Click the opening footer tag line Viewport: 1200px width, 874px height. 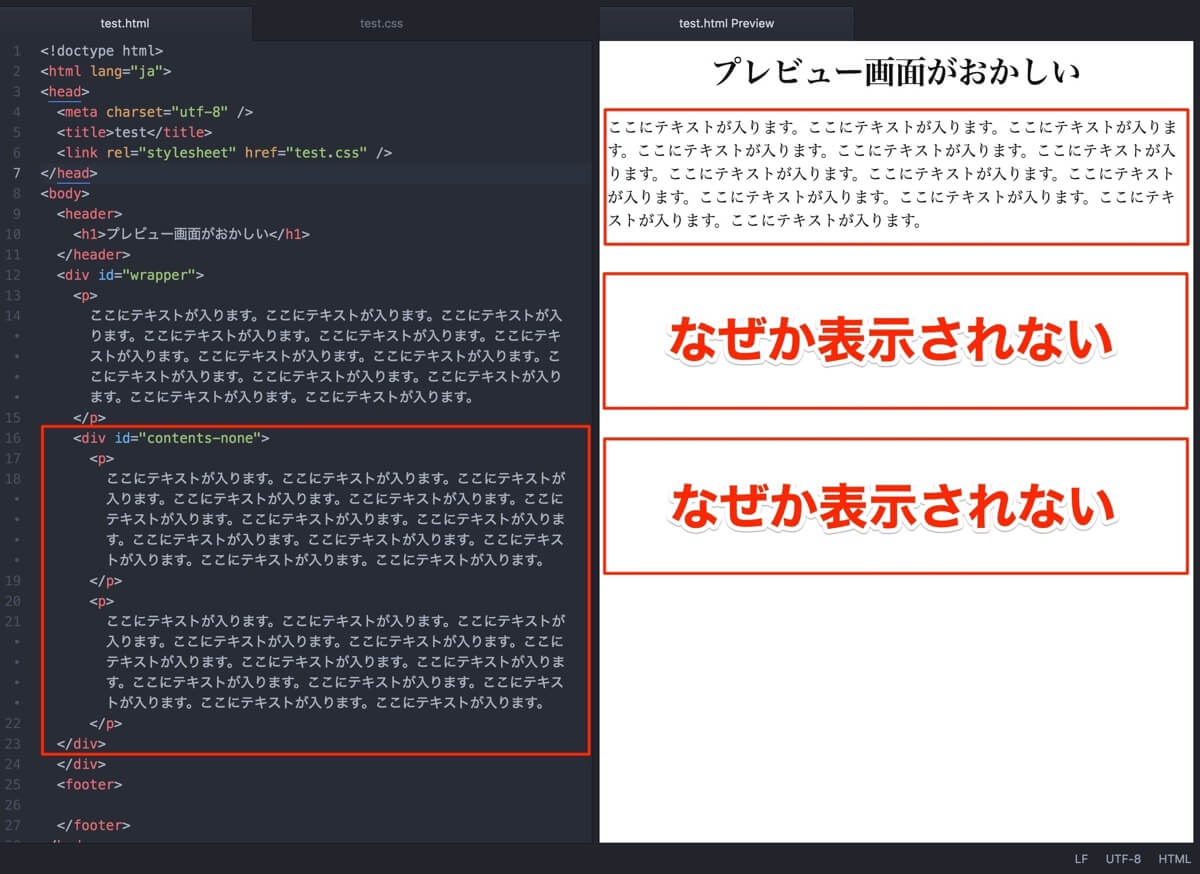coord(90,785)
